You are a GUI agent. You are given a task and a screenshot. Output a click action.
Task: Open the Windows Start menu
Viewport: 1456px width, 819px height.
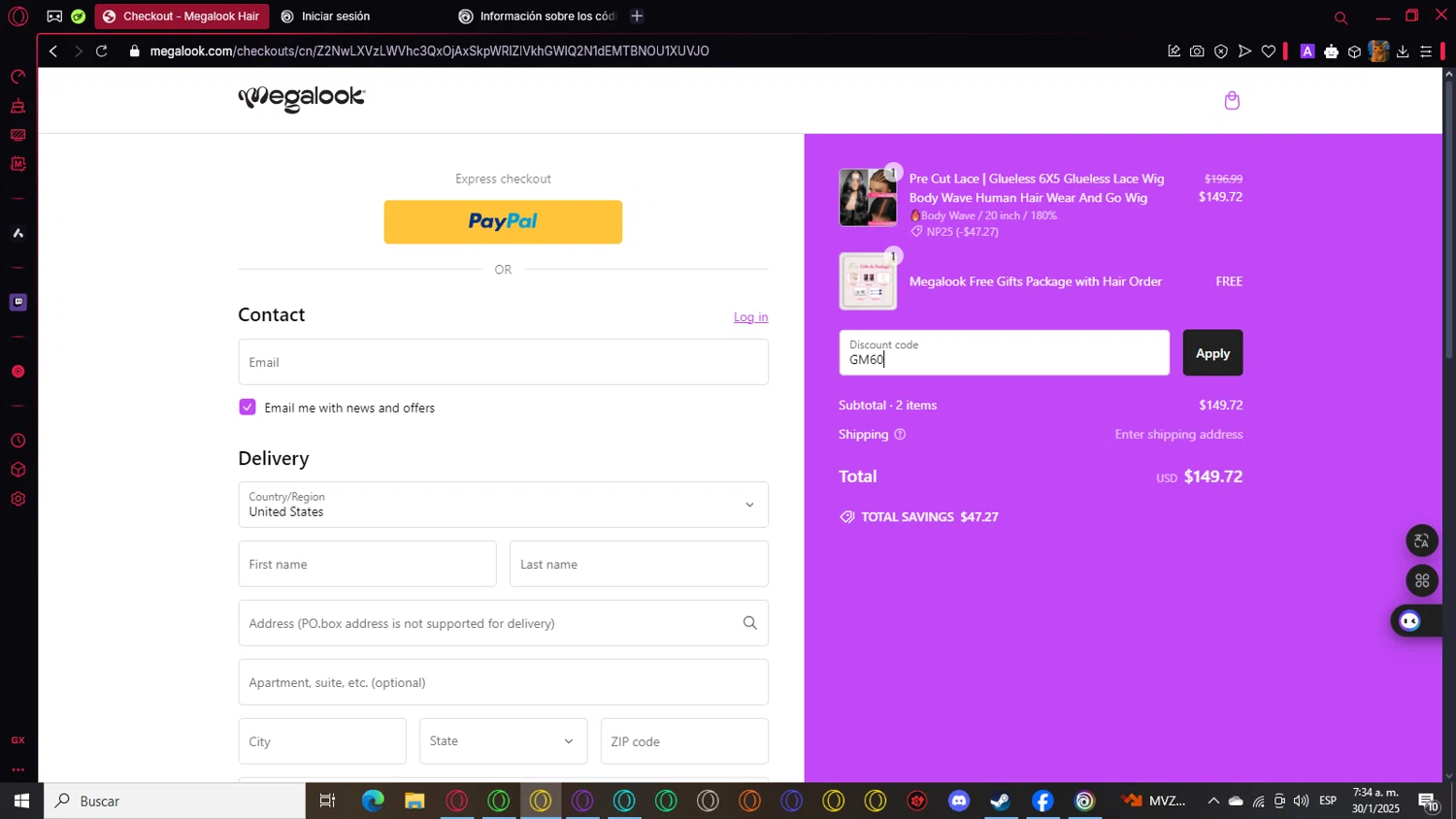[21, 801]
